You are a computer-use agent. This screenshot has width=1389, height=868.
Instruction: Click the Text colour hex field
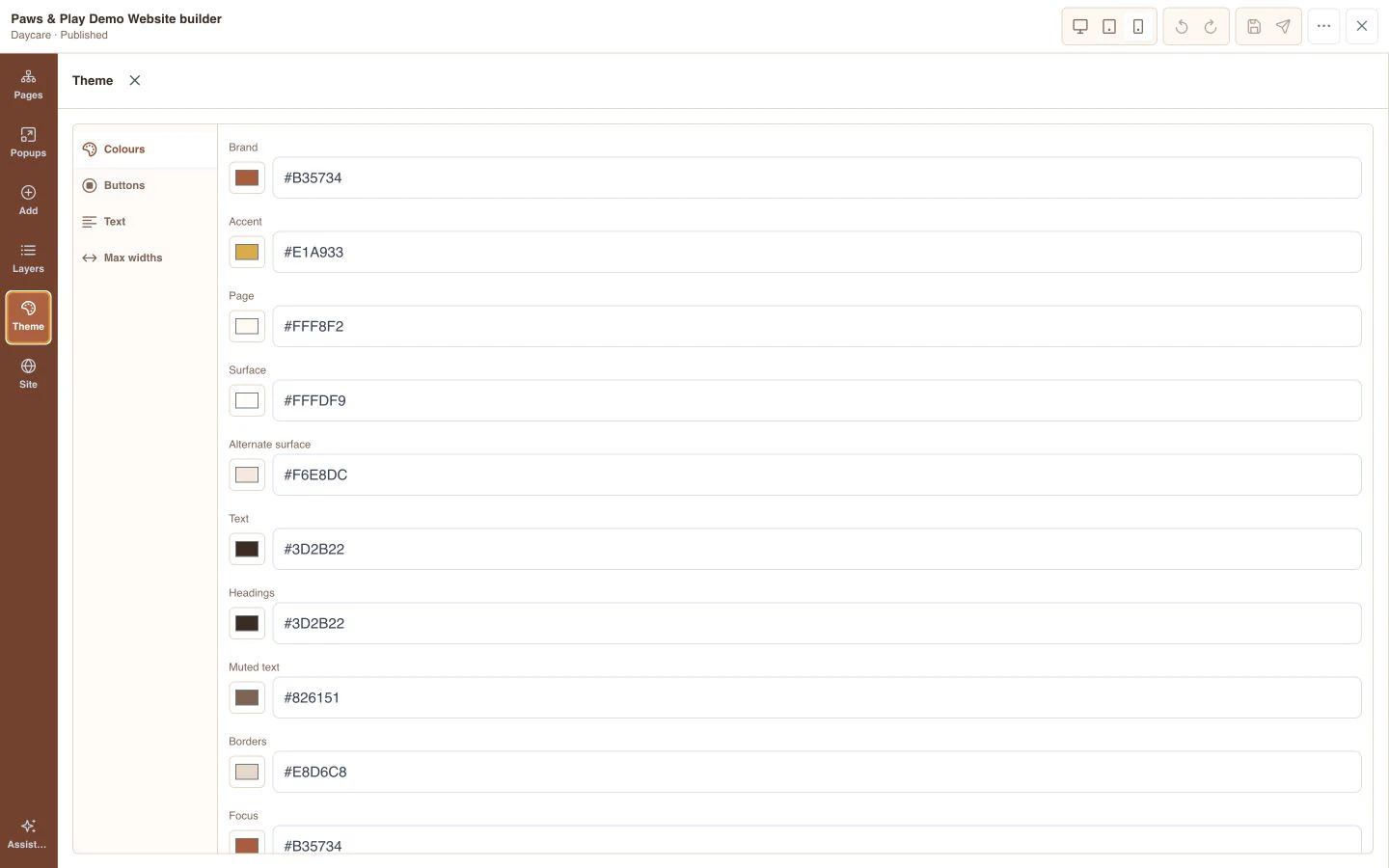point(817,549)
